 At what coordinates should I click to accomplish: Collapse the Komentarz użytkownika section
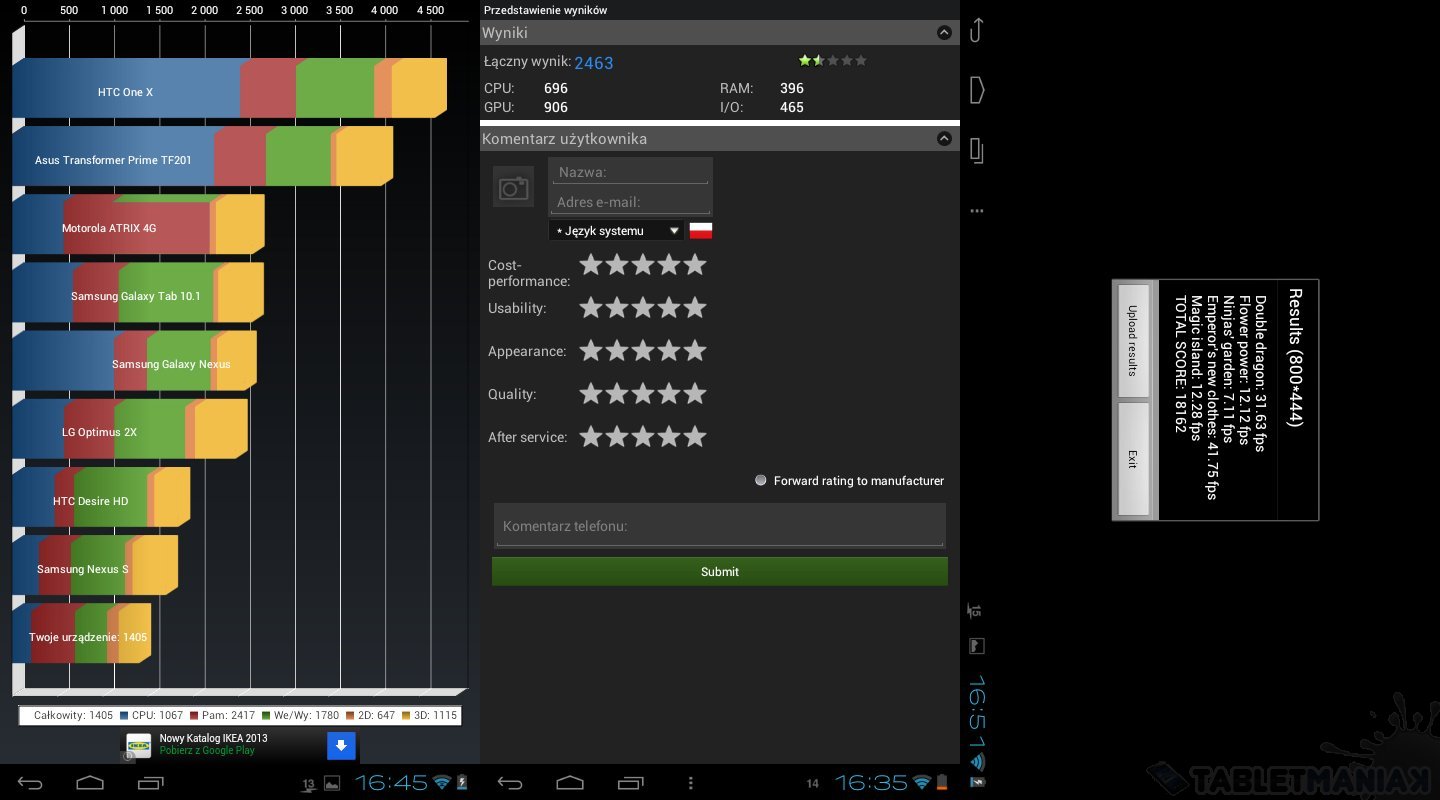pos(943,139)
